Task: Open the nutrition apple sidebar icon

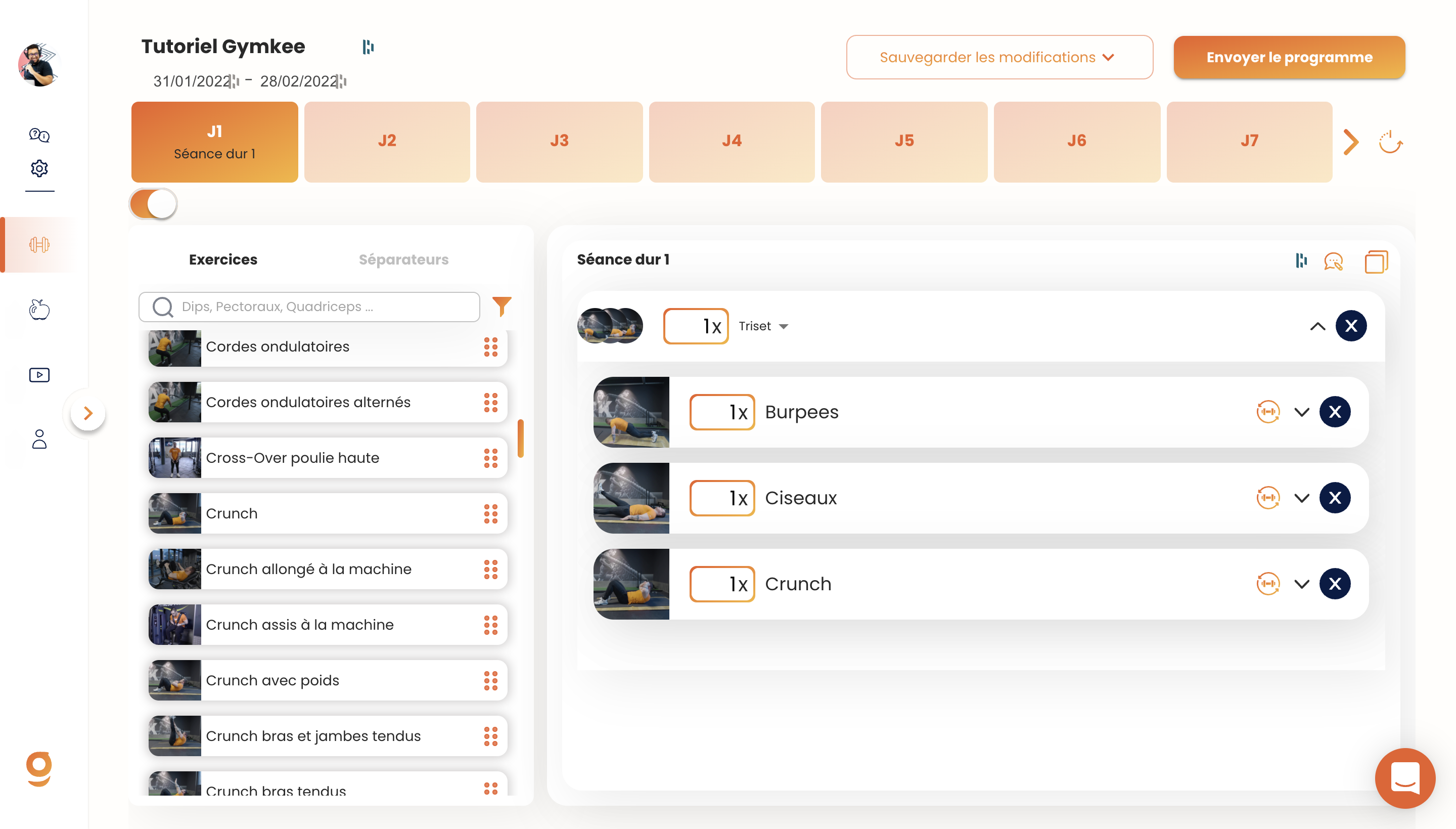Action: pos(39,309)
